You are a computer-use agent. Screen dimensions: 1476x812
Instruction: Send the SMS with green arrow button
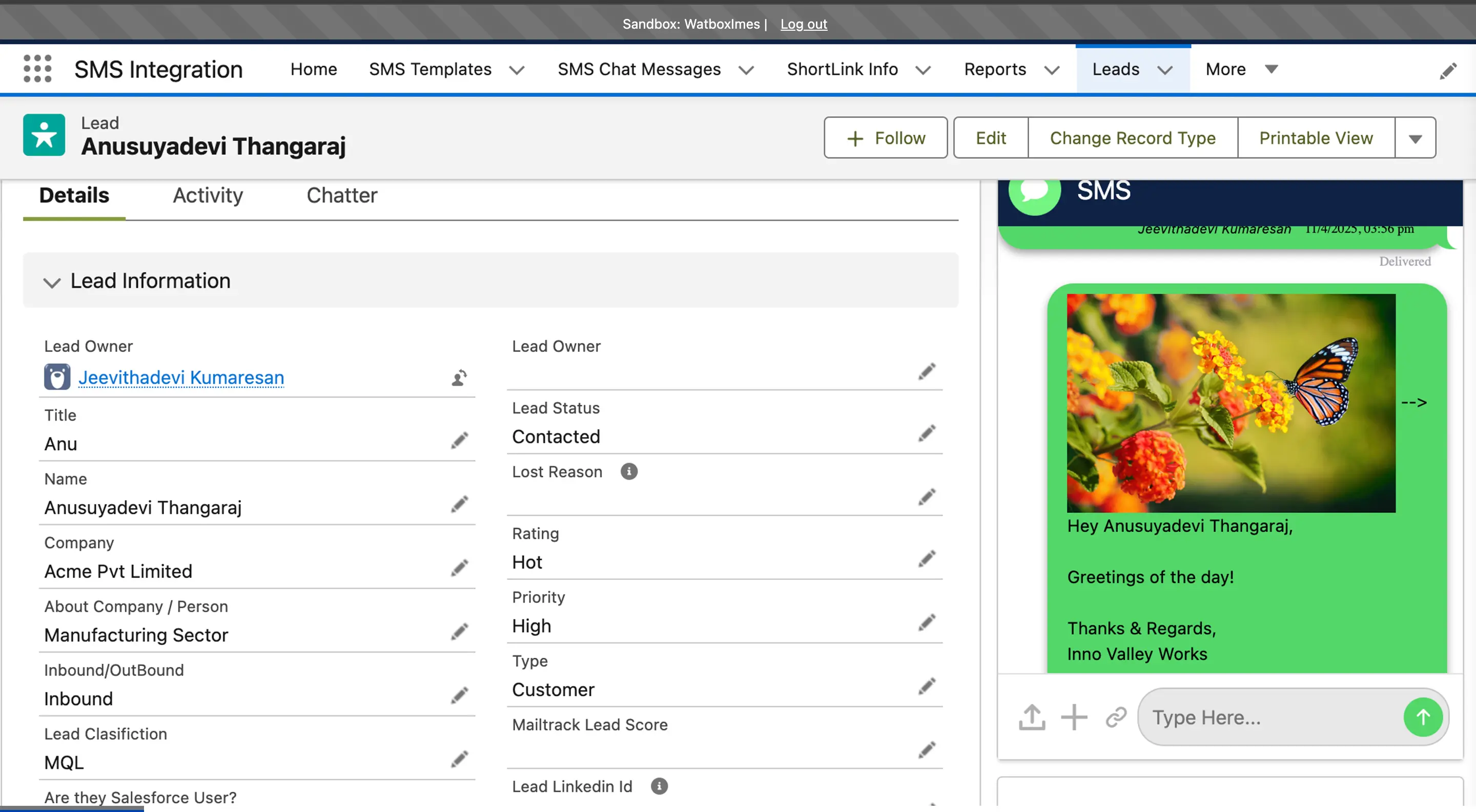1423,717
